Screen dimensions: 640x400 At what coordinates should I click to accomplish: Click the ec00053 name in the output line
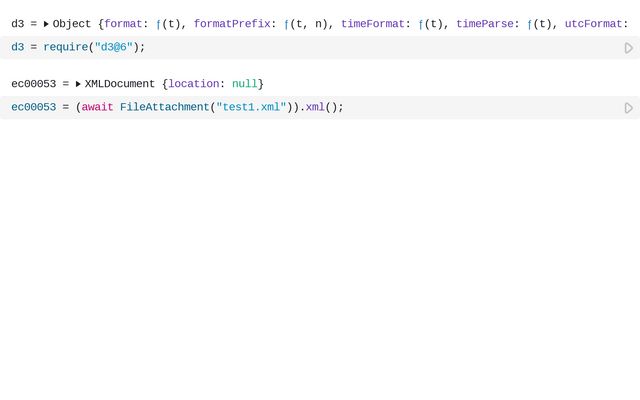(33, 84)
